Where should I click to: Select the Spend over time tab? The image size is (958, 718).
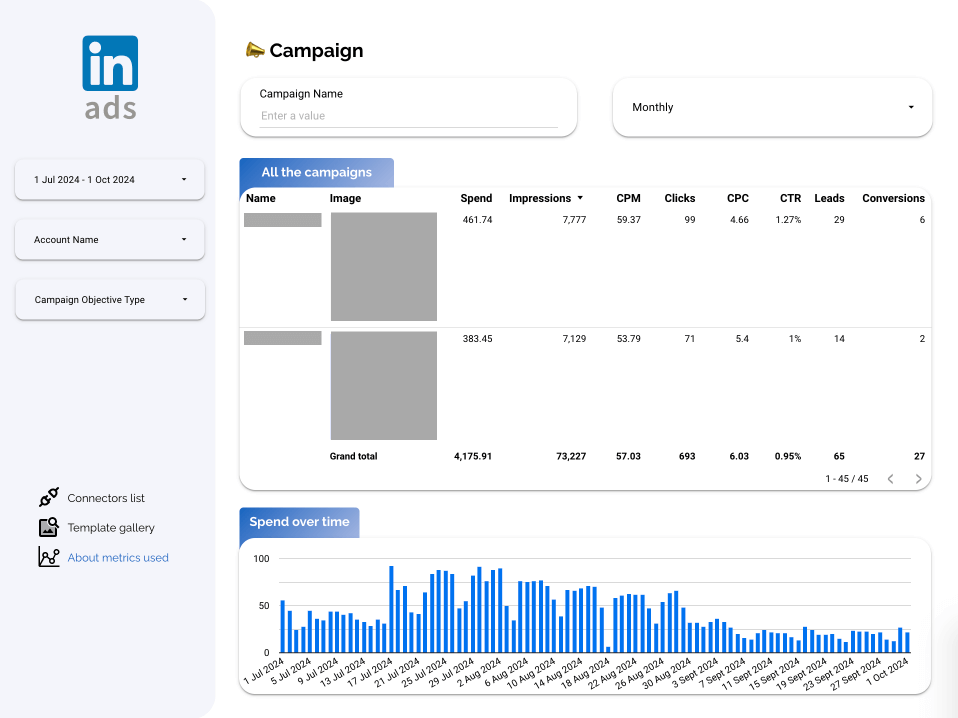(x=299, y=522)
